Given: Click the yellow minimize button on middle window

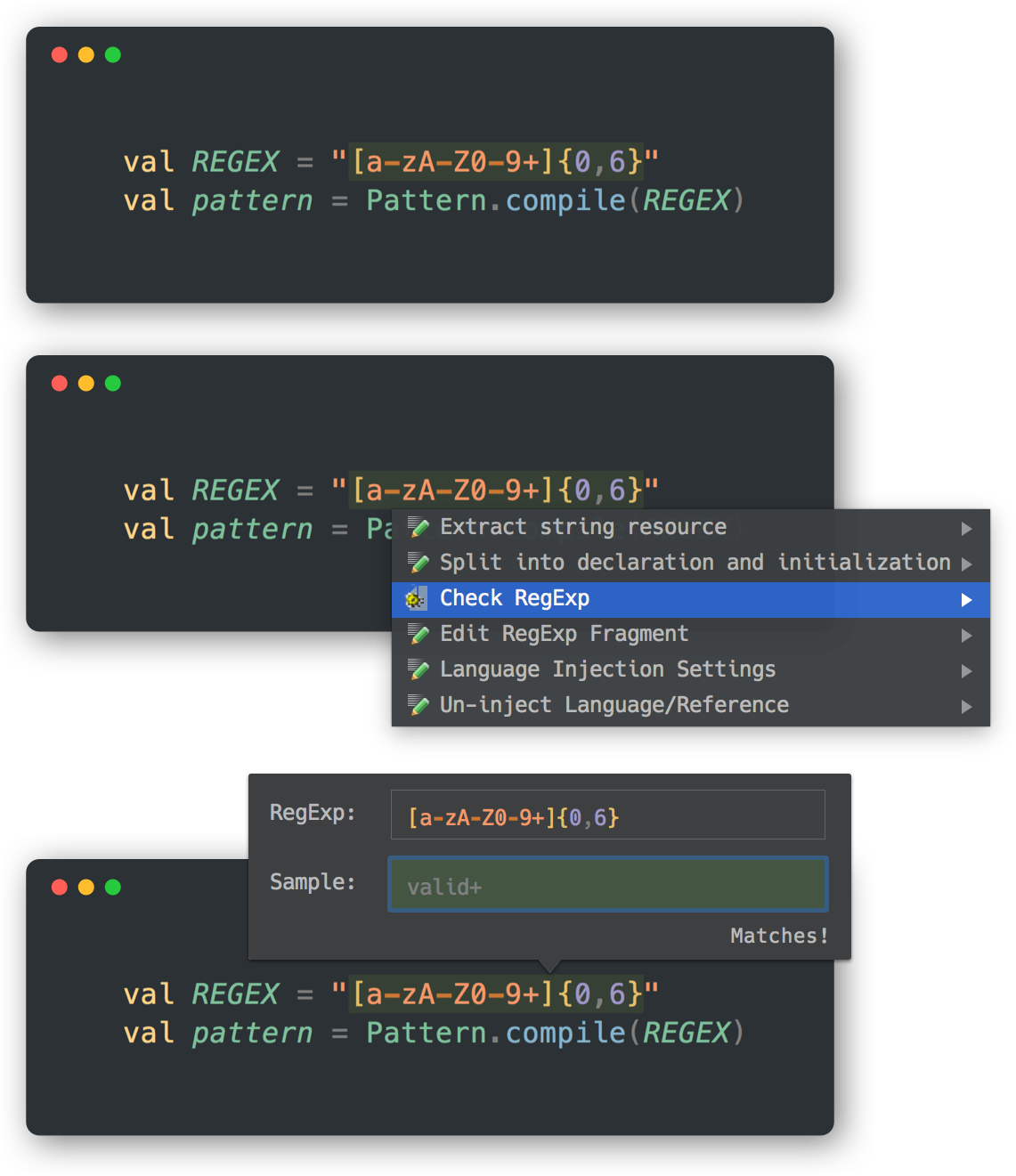Looking at the screenshot, I should pos(85,383).
